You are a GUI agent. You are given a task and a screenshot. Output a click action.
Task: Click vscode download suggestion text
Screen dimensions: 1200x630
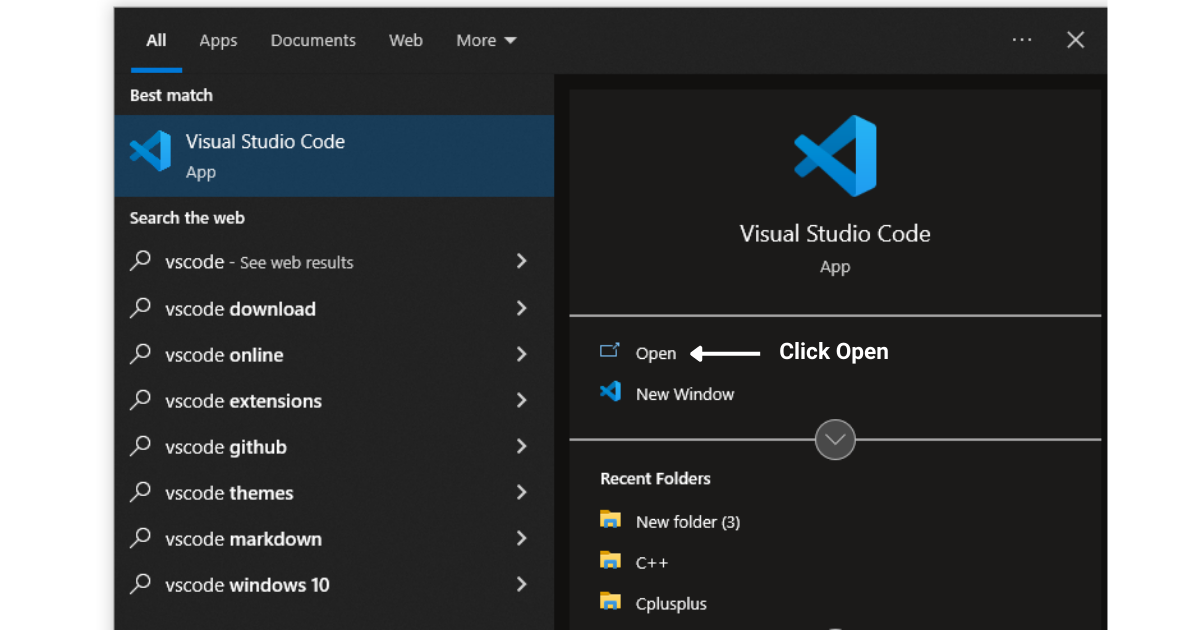[240, 309]
